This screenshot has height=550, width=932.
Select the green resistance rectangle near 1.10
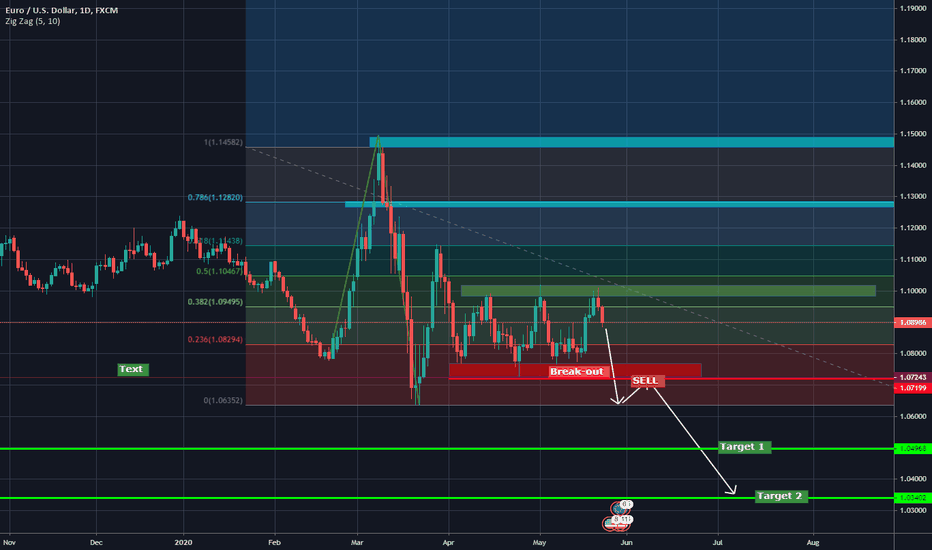(x=668, y=291)
